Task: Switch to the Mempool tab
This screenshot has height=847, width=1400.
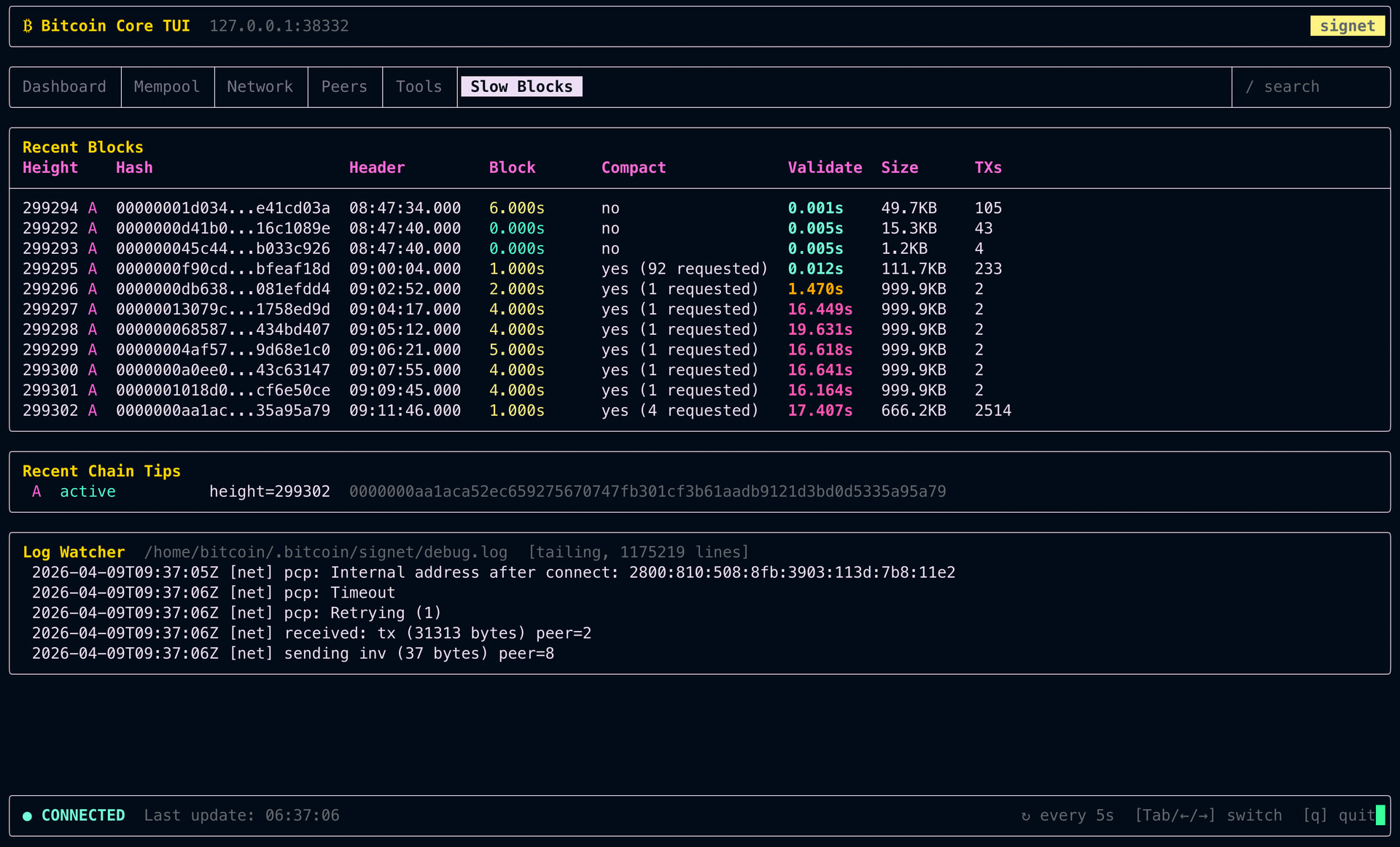Action: pyautogui.click(x=167, y=87)
